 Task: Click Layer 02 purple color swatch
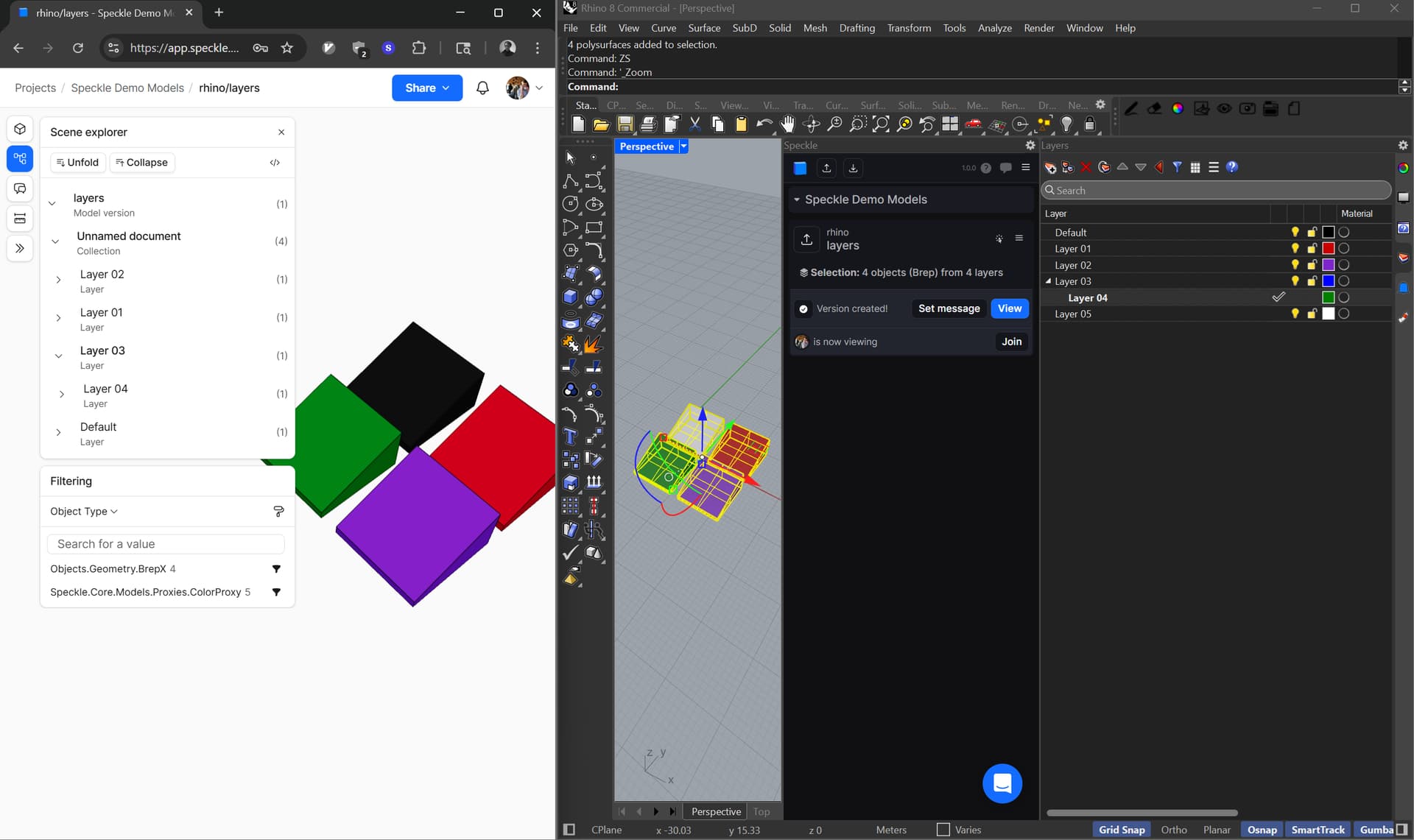(x=1328, y=265)
